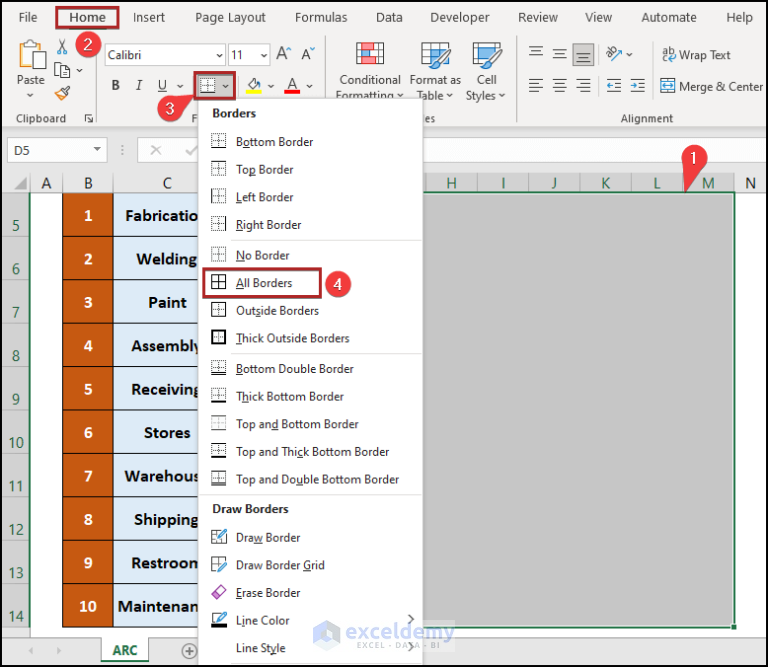Click the Increase Font Size icon
768x667 pixels.
click(284, 53)
